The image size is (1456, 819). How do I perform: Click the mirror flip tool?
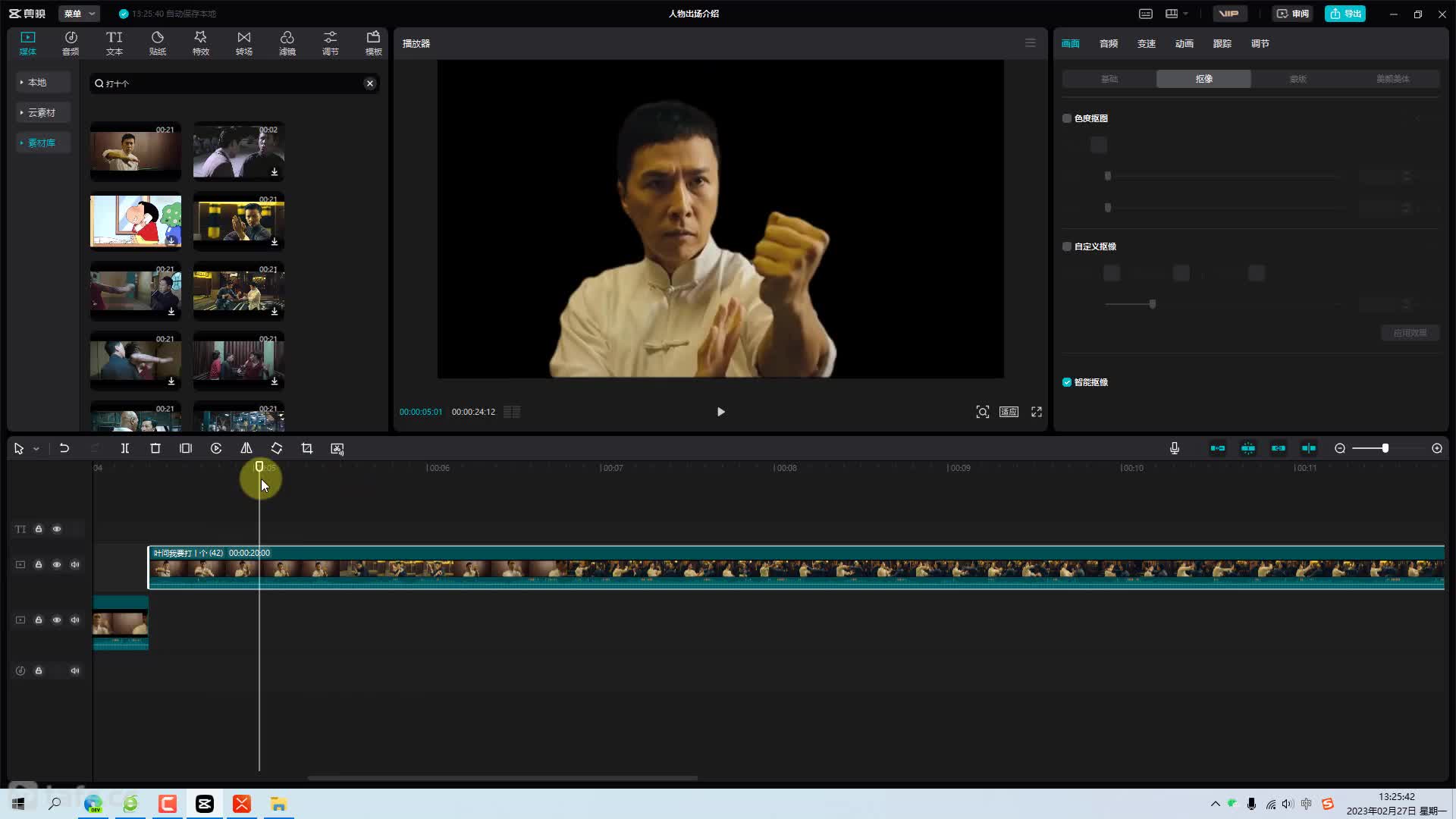point(246,448)
